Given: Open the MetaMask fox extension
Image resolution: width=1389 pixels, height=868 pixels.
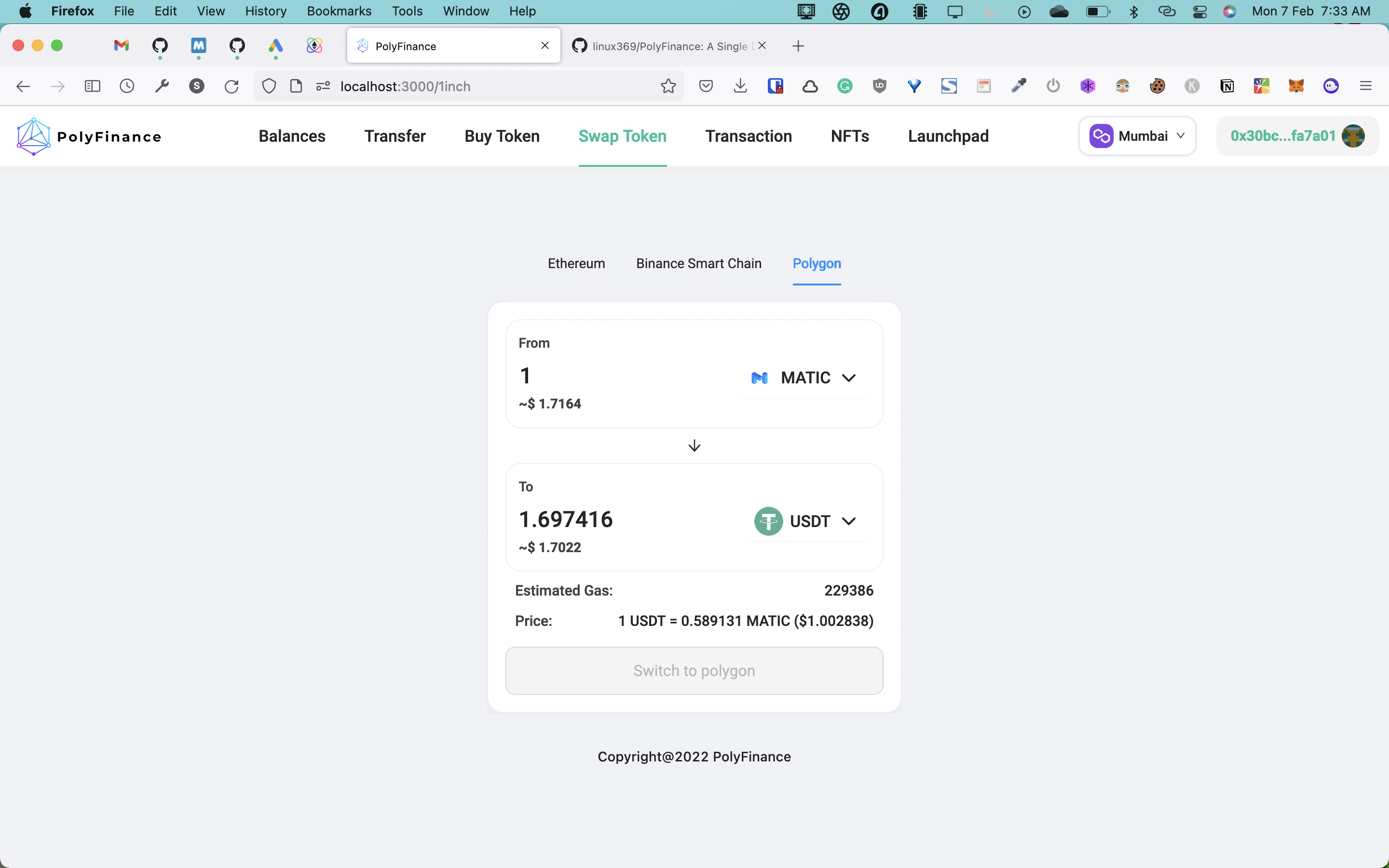Looking at the screenshot, I should 1296,86.
